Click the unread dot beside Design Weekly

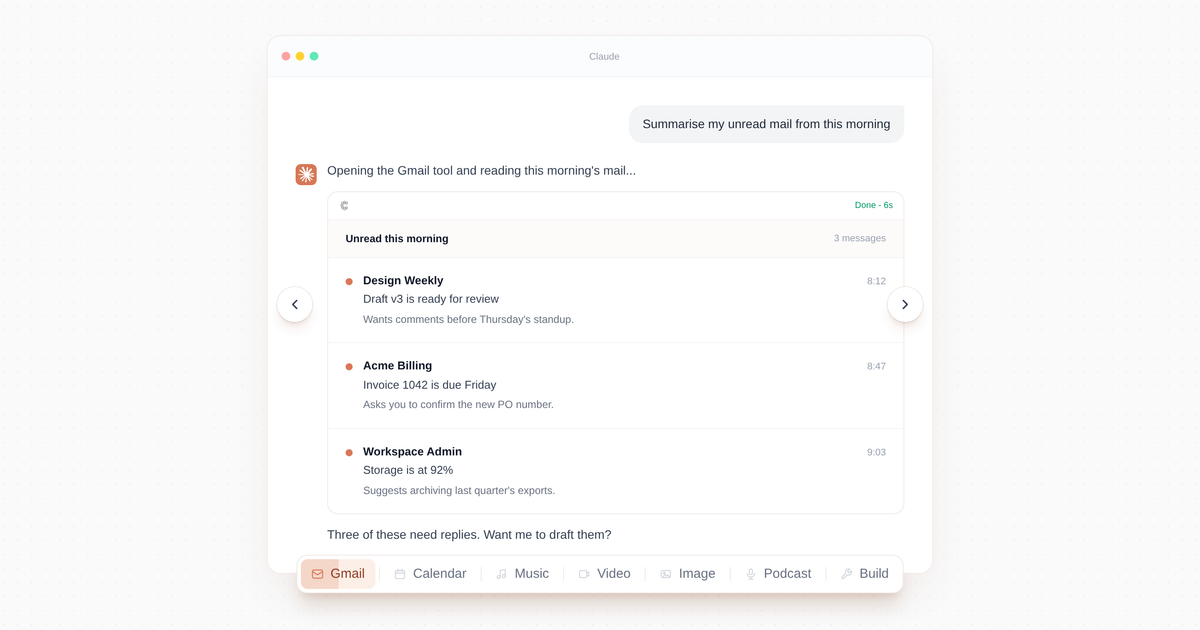(x=349, y=282)
